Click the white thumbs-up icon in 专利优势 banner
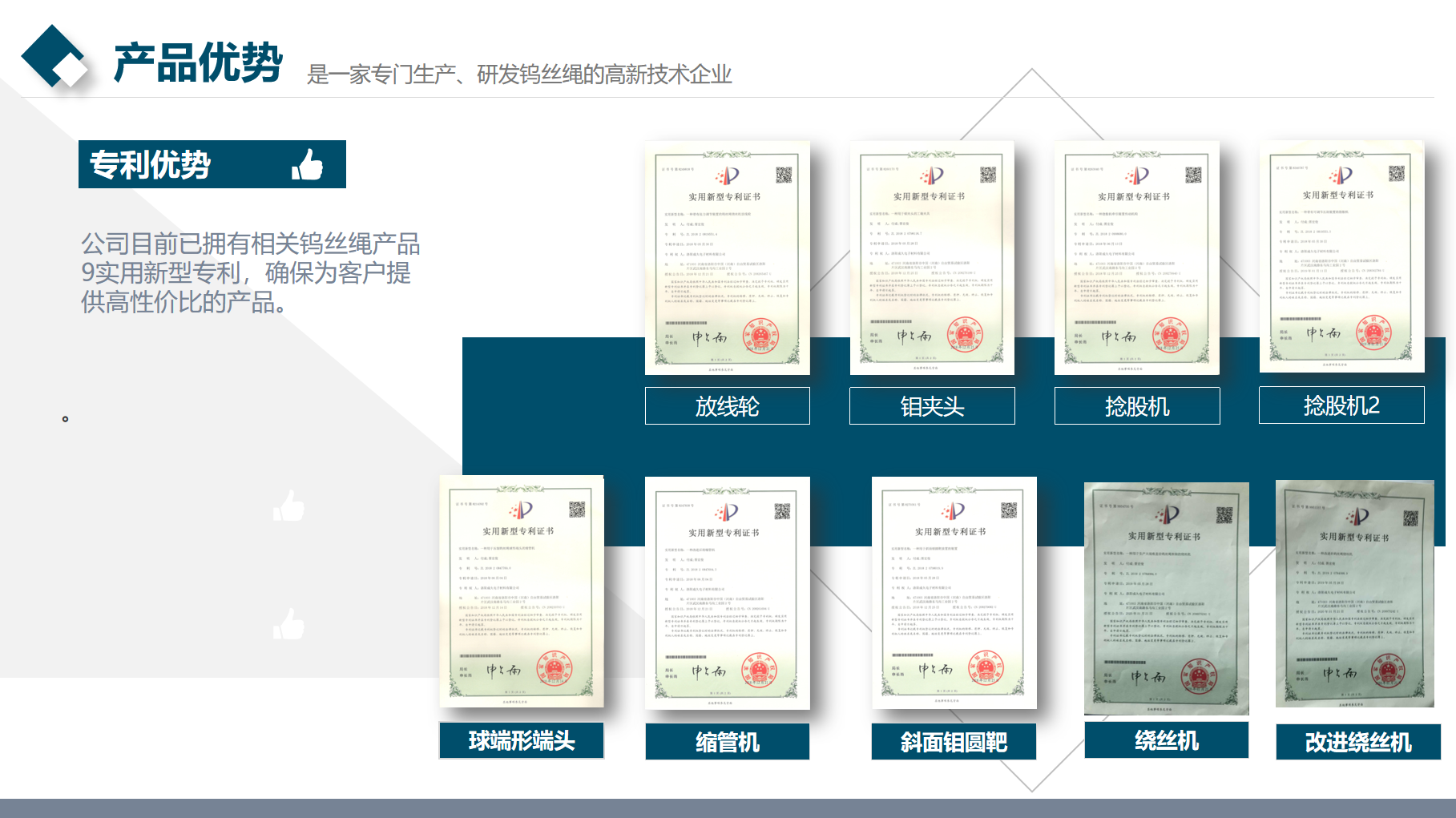 point(307,165)
